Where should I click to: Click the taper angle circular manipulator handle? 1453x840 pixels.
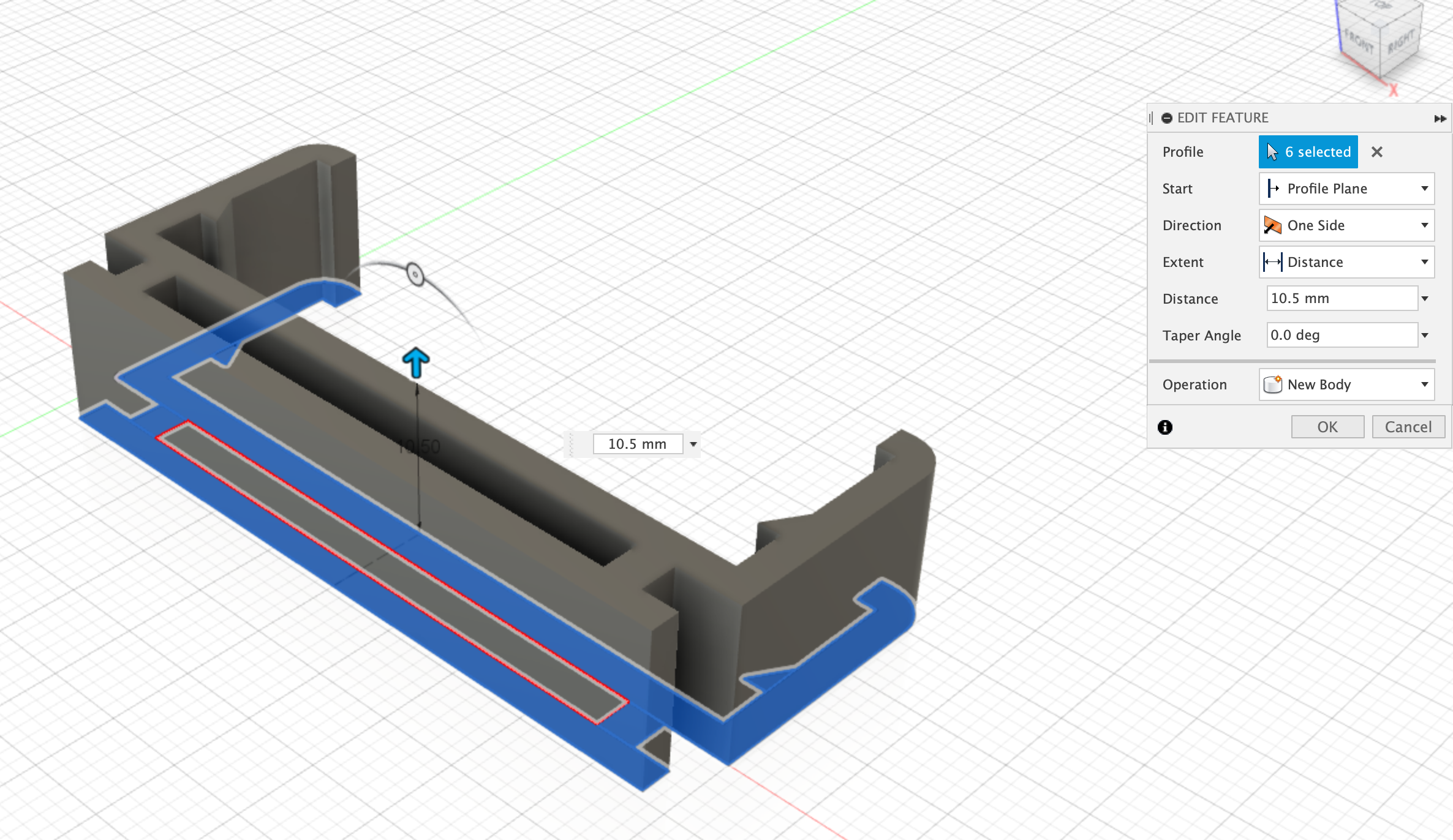pyautogui.click(x=415, y=274)
